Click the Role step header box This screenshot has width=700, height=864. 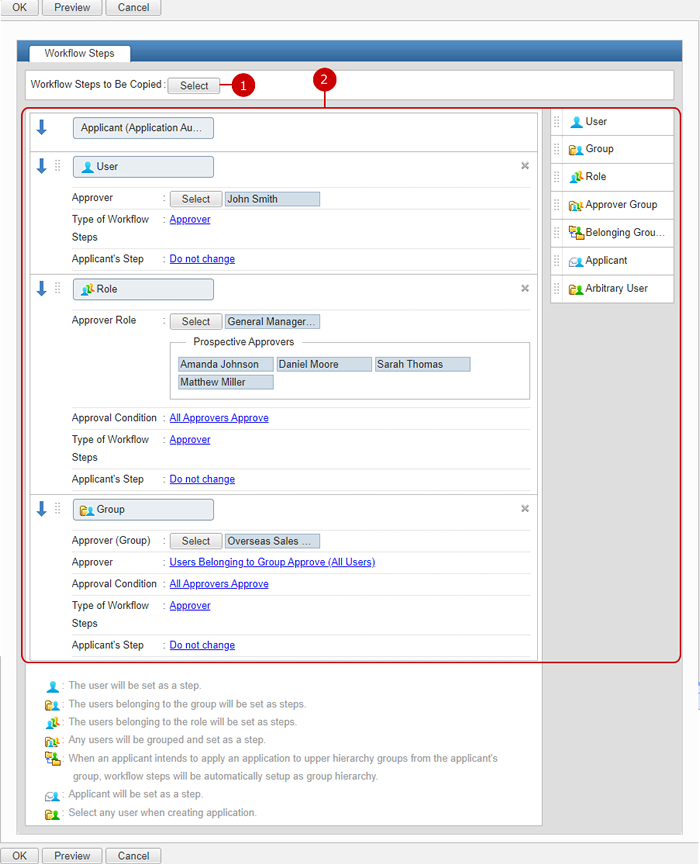coord(143,289)
